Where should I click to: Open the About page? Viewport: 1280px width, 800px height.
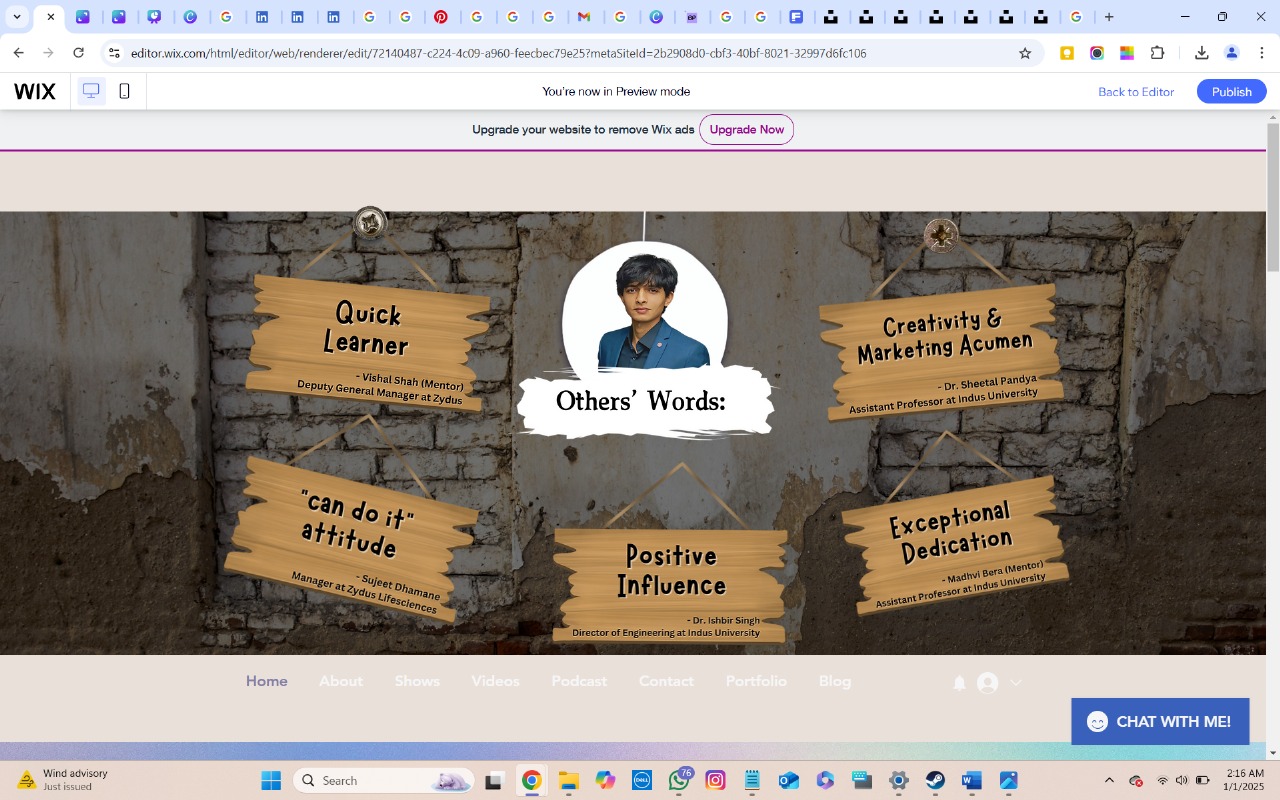pyautogui.click(x=341, y=681)
